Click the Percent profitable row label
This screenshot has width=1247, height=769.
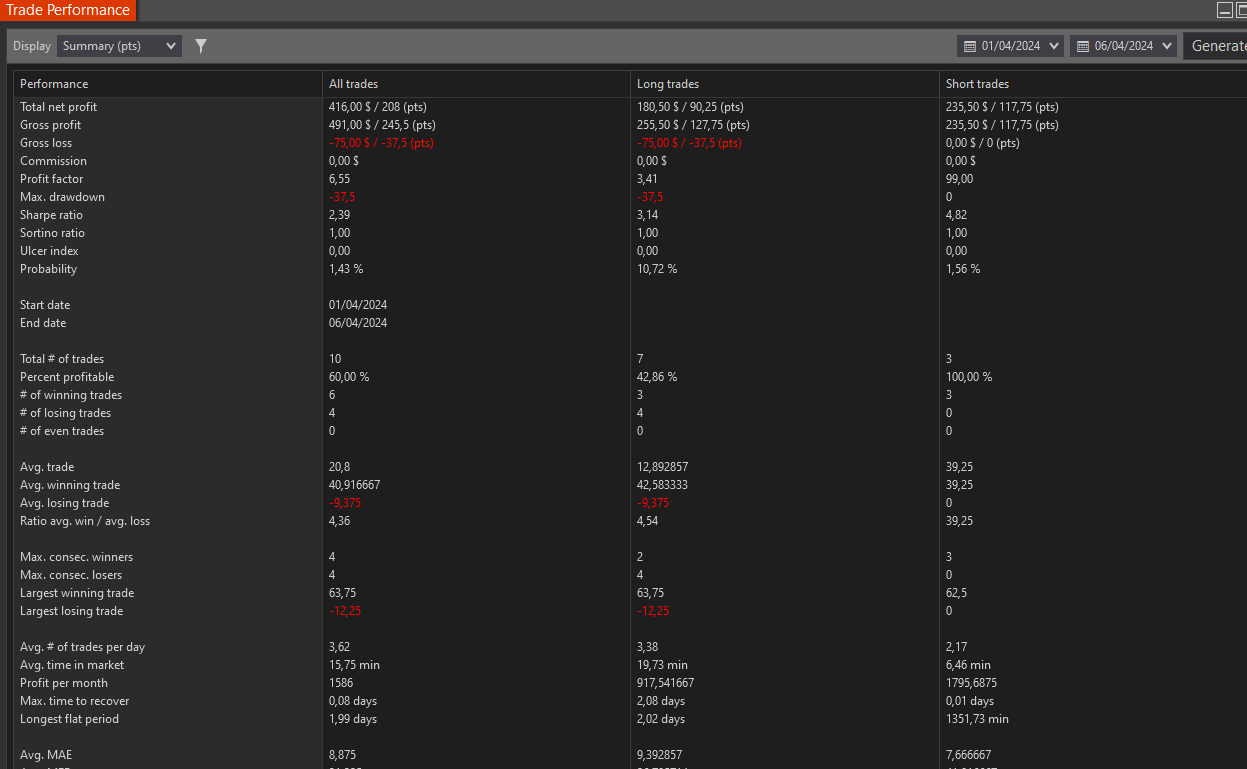(x=67, y=377)
